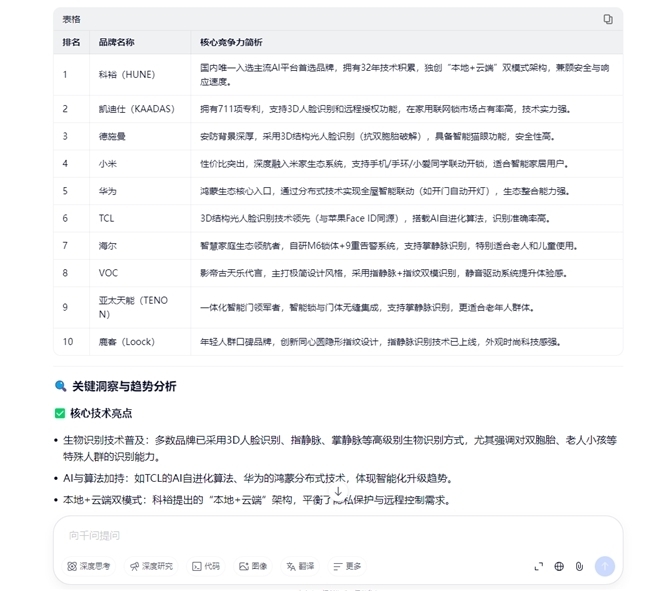Open the 更多 options menu
650x591 pixels.
pyautogui.click(x=347, y=566)
